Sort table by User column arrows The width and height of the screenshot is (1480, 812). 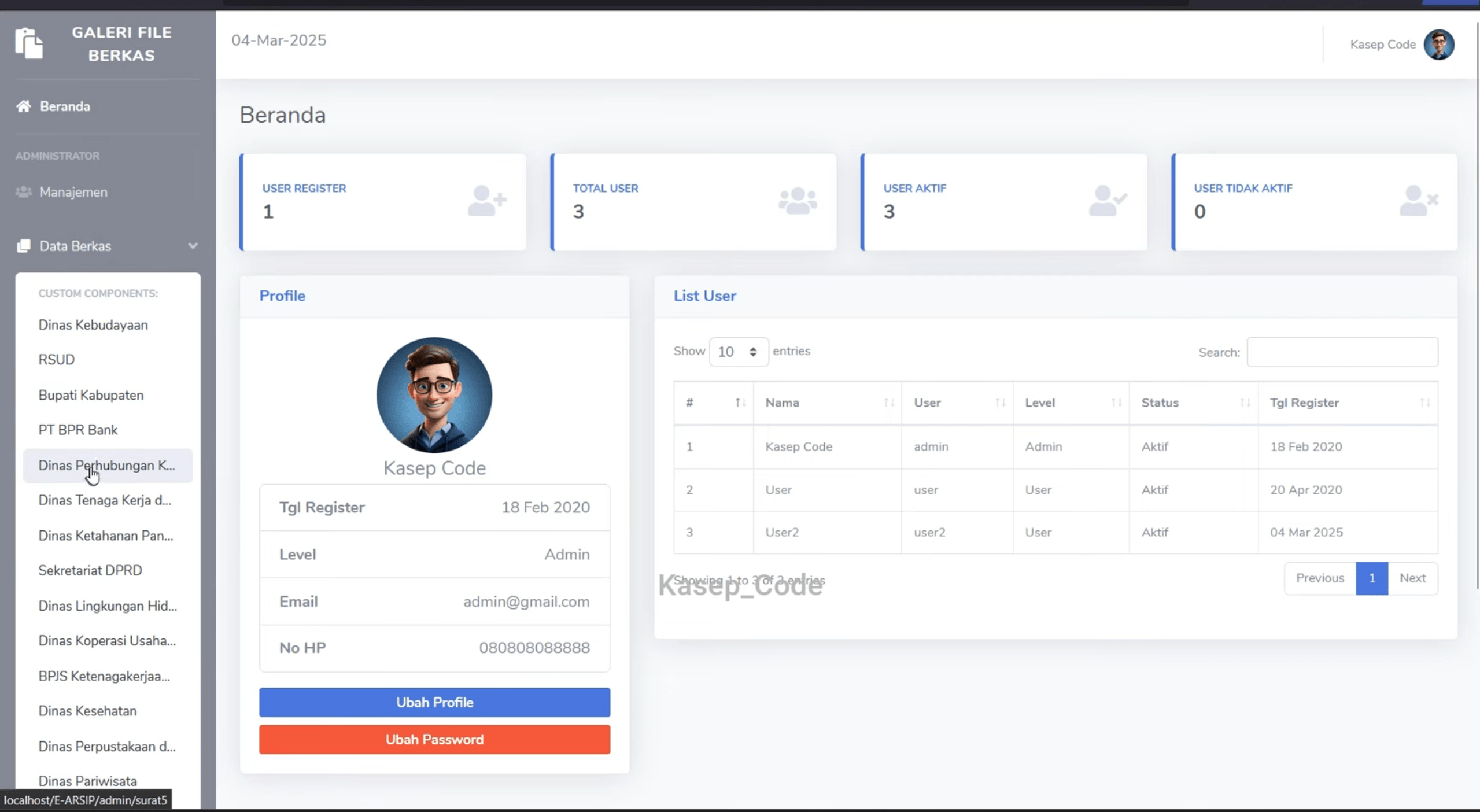point(1001,403)
